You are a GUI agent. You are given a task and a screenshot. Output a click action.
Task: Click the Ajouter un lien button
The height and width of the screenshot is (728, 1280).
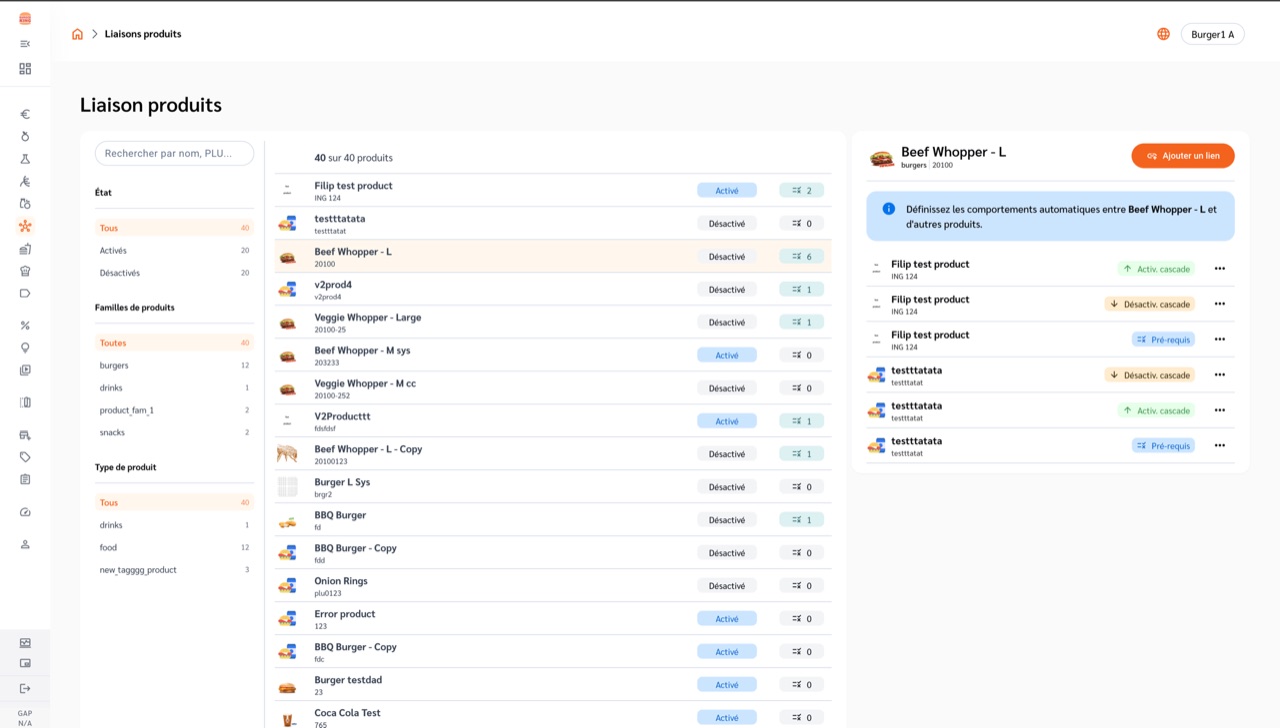[1183, 156]
